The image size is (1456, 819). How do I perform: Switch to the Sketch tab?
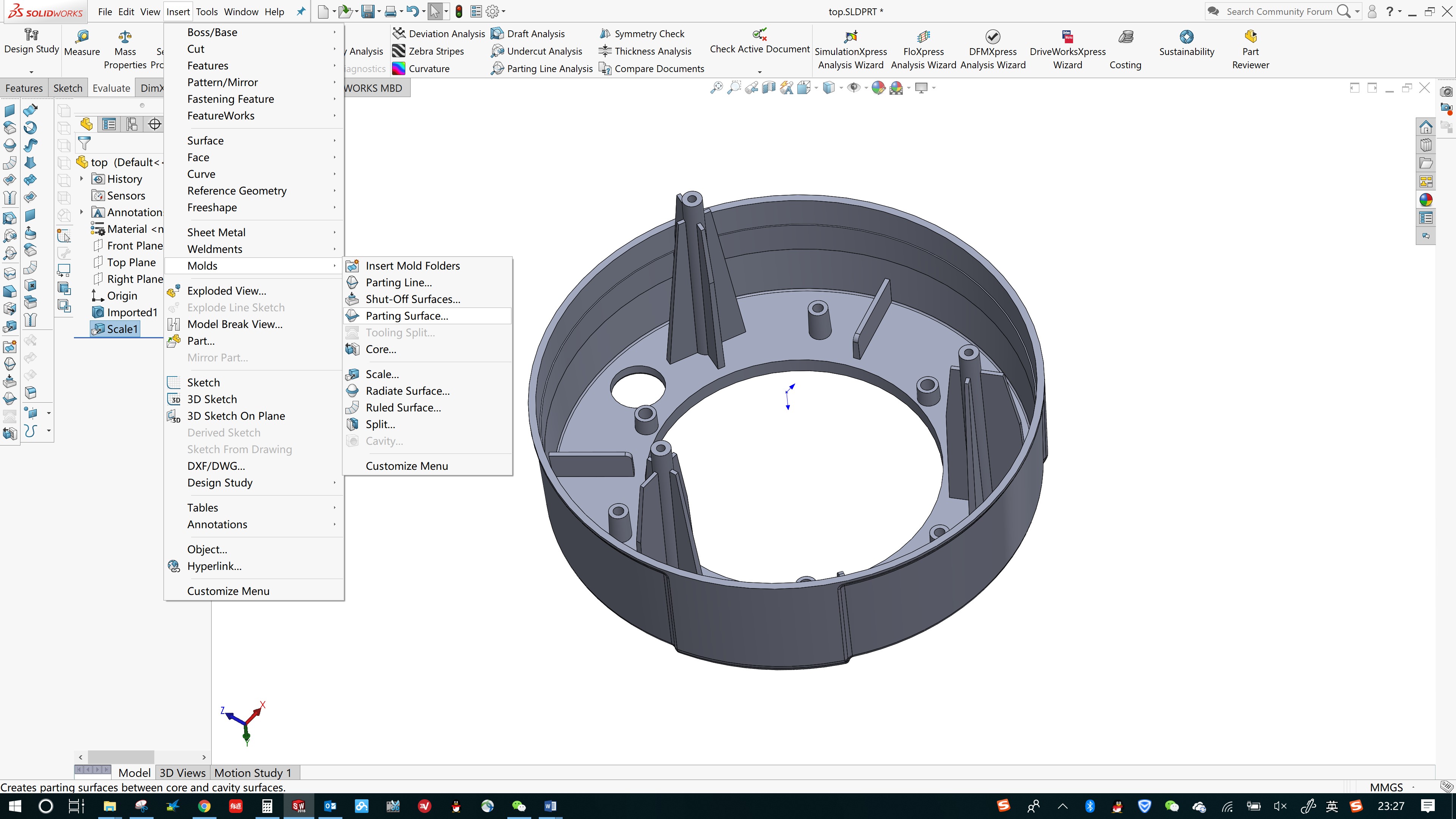[67, 88]
